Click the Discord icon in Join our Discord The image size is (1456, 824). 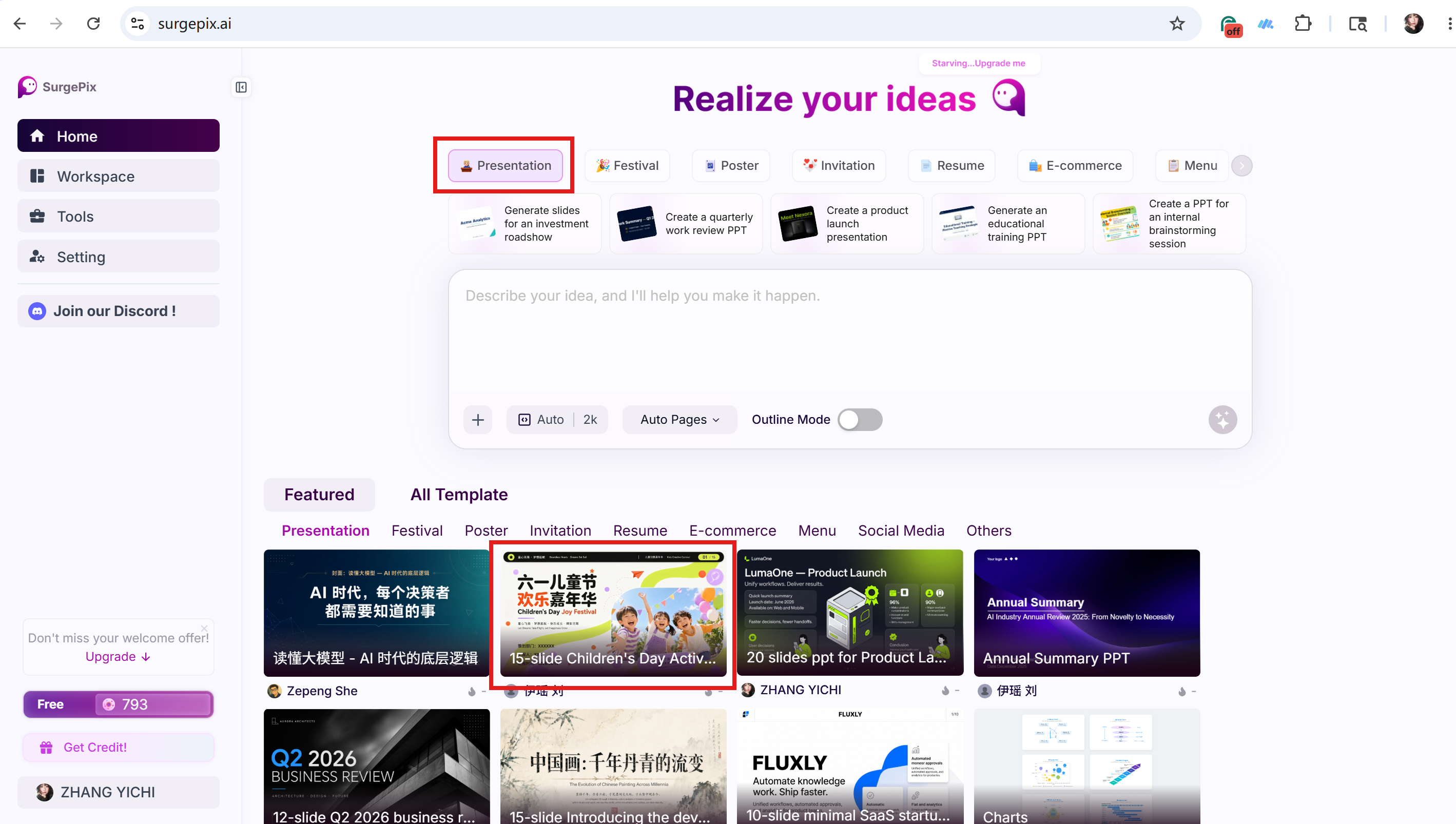pos(37,311)
